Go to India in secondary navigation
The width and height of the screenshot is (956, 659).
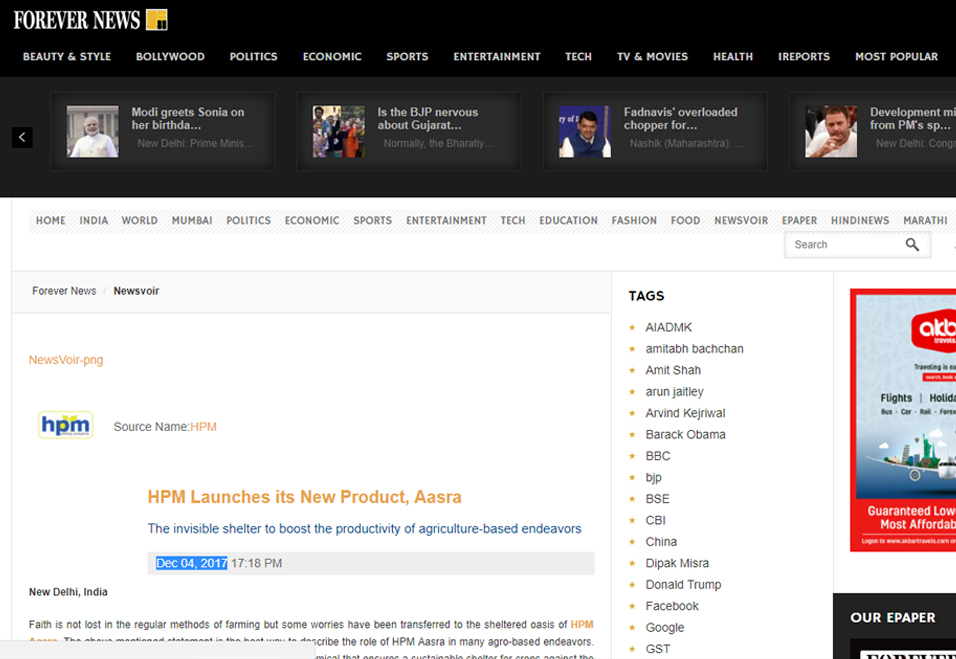(94, 221)
